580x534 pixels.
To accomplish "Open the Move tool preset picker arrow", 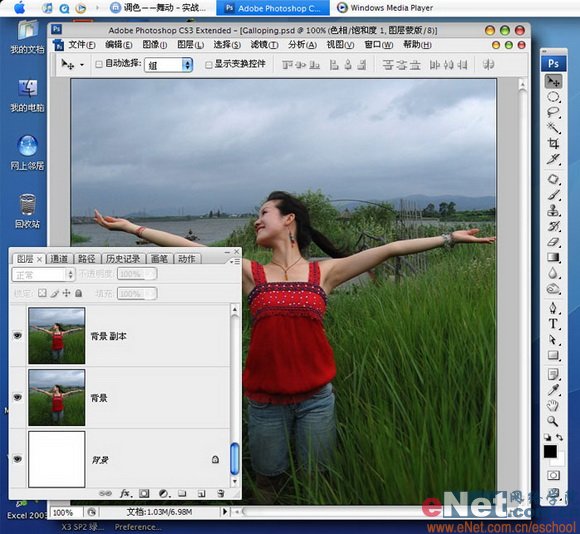I will (x=82, y=65).
